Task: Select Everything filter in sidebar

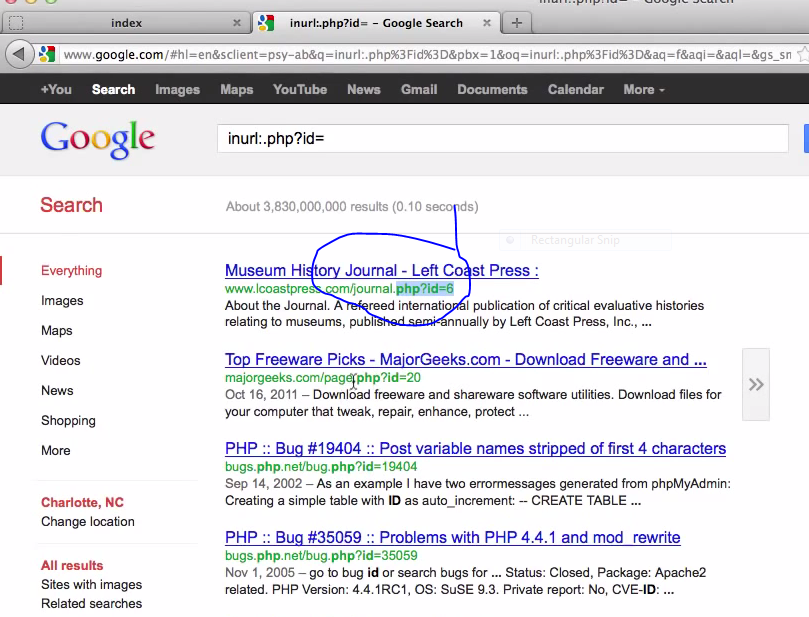Action: point(72,270)
